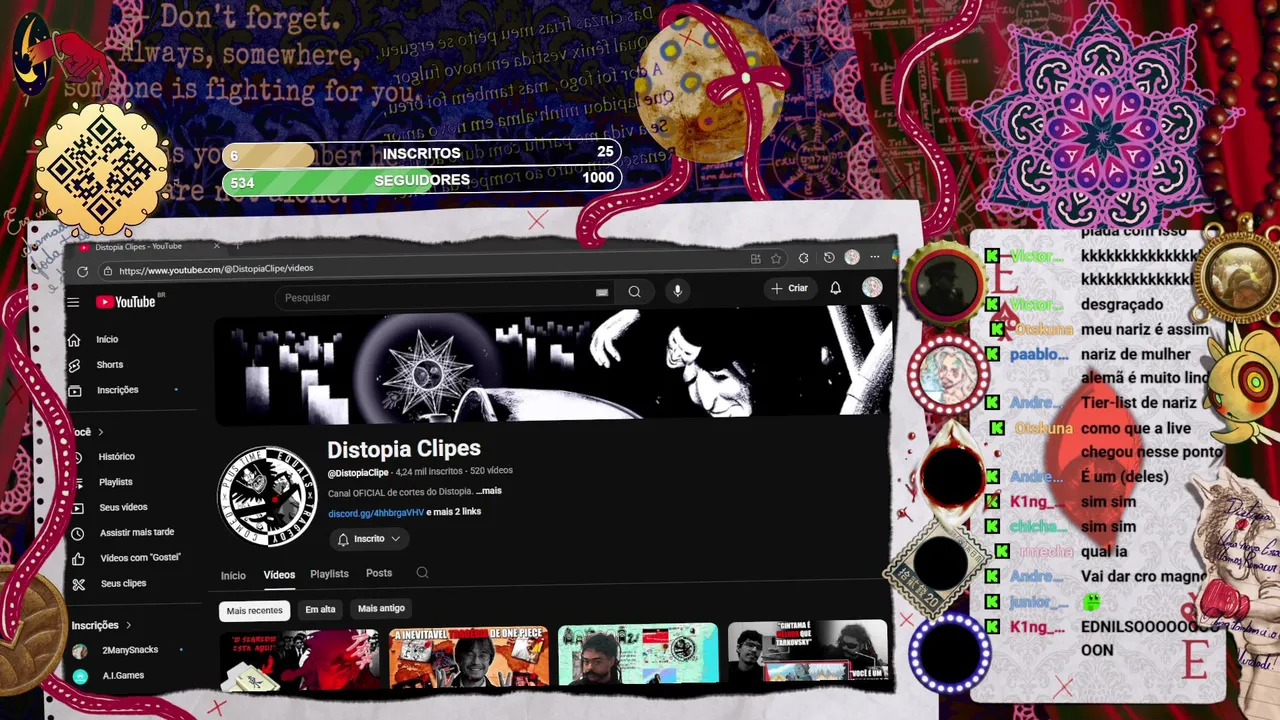
Task: Open the 2ManySnacks subscription
Action: tap(129, 650)
